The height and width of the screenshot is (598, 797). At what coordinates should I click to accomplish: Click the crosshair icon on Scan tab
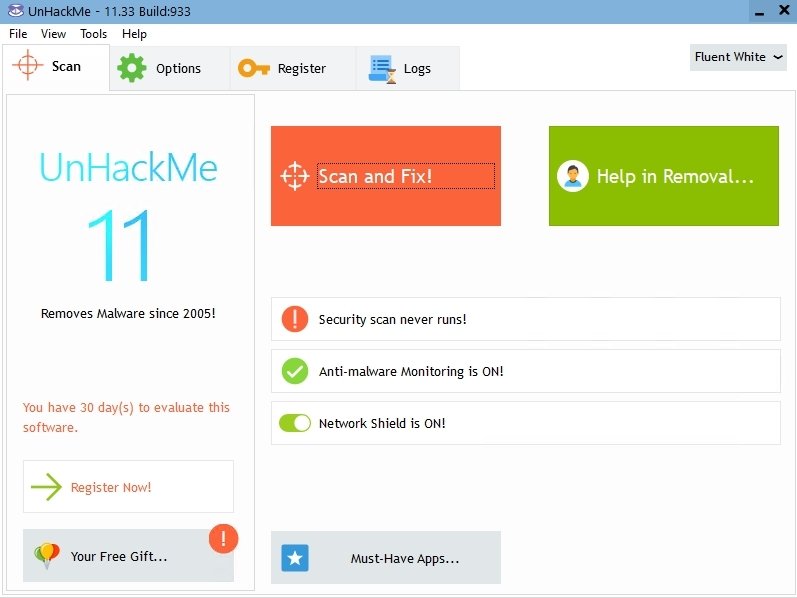coord(27,65)
